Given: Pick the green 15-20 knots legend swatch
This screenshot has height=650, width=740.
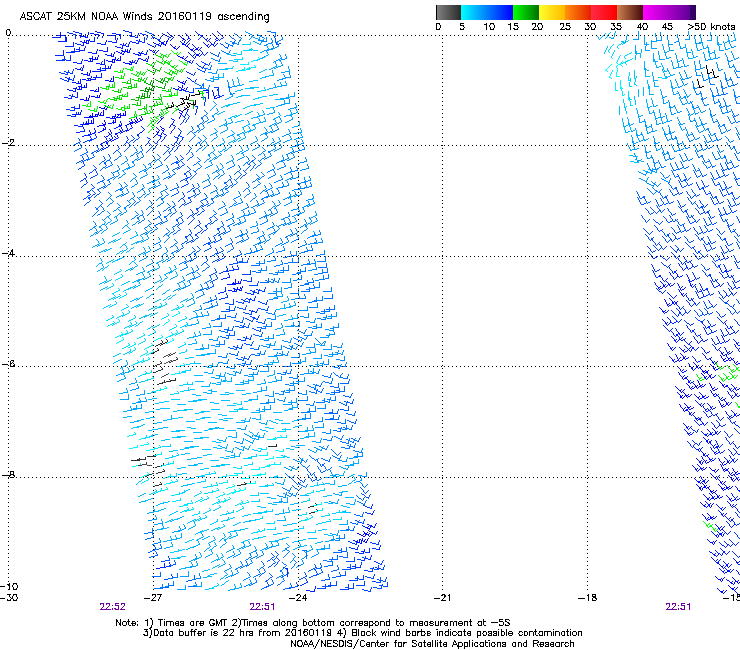Looking at the screenshot, I should coord(526,12).
